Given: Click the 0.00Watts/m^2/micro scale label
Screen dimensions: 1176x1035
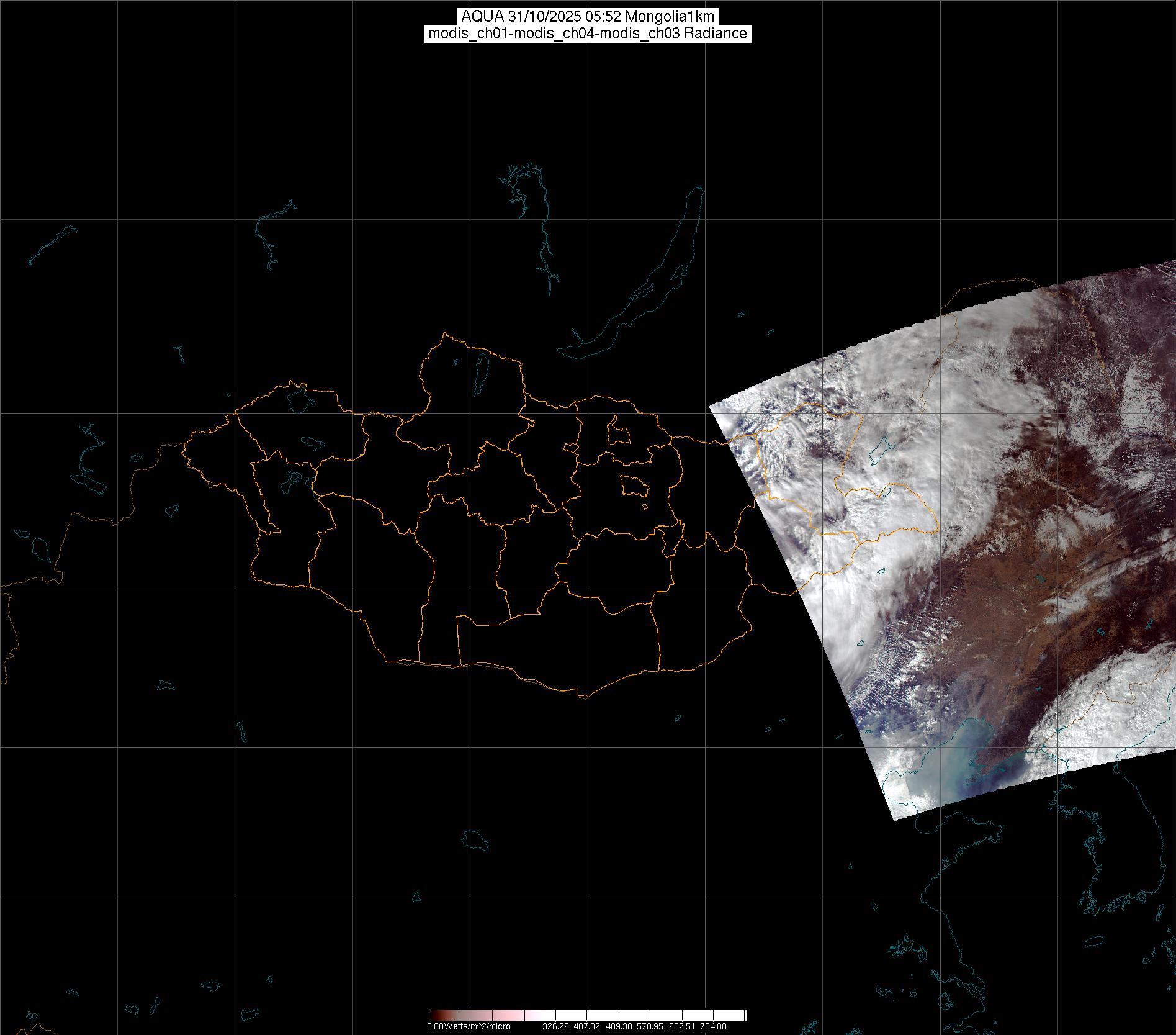Looking at the screenshot, I should coord(469,1026).
